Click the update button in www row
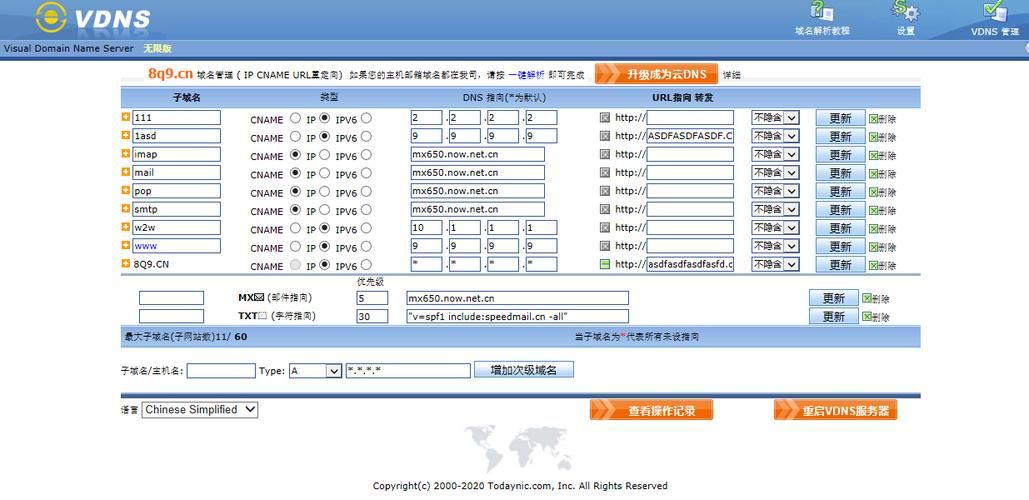1029x500 pixels. 840,247
